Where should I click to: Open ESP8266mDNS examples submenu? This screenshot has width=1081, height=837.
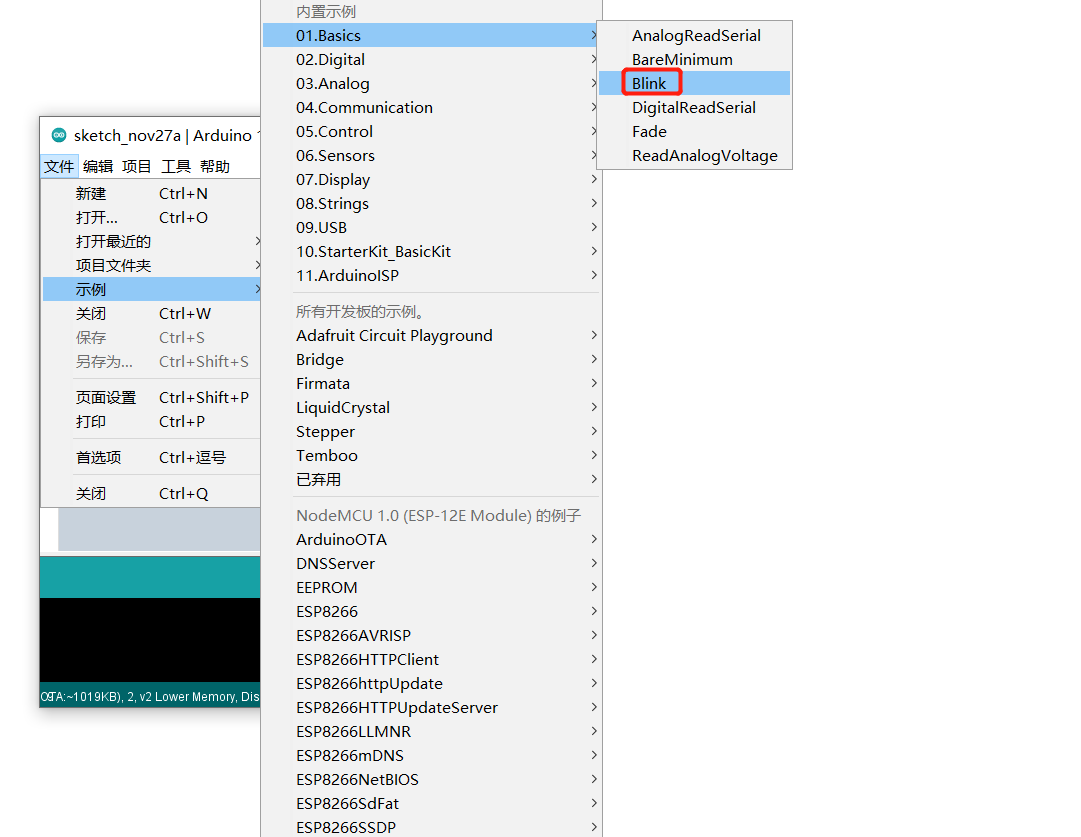(x=430, y=756)
